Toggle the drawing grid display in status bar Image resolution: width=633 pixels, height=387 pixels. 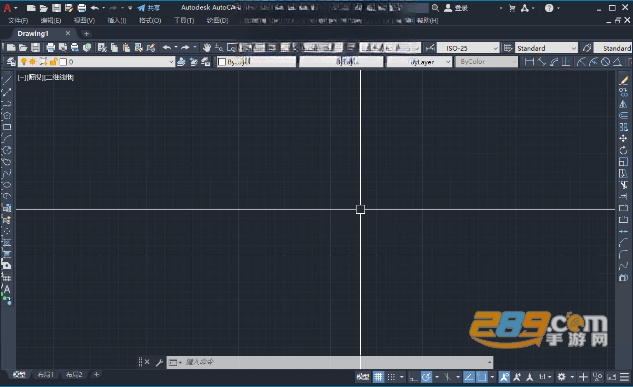(378, 377)
